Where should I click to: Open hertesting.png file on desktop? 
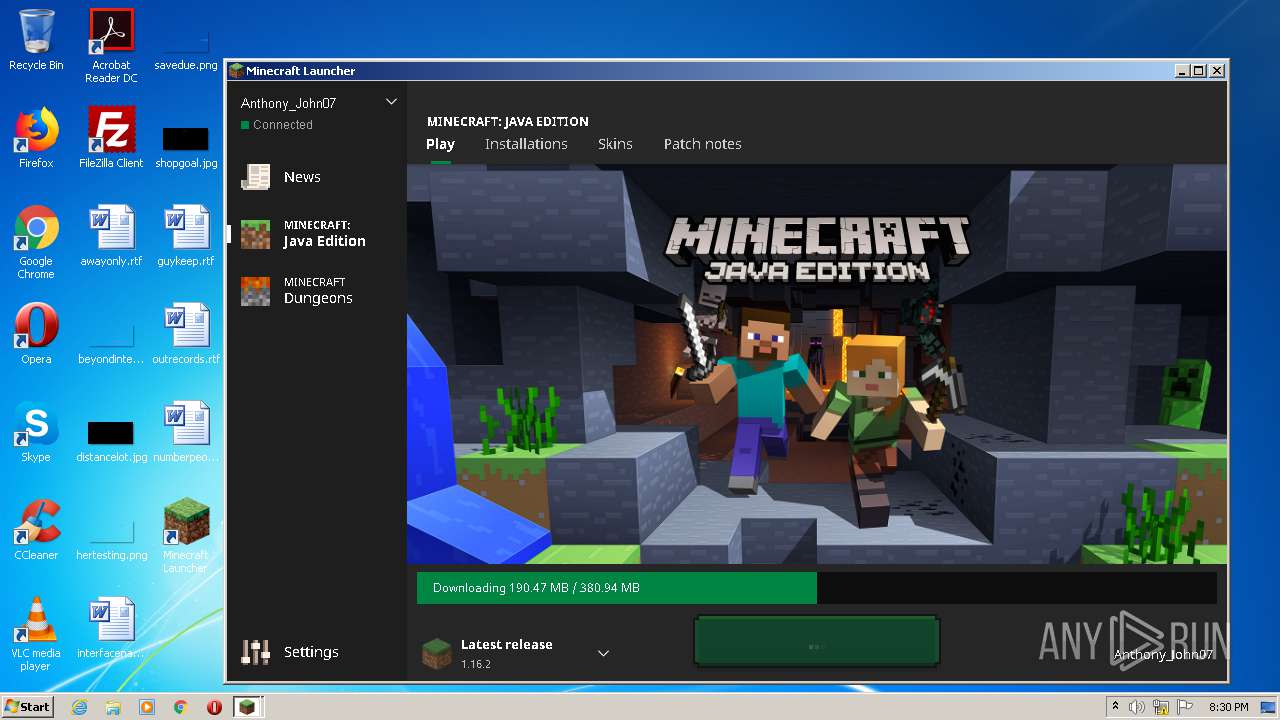111,538
